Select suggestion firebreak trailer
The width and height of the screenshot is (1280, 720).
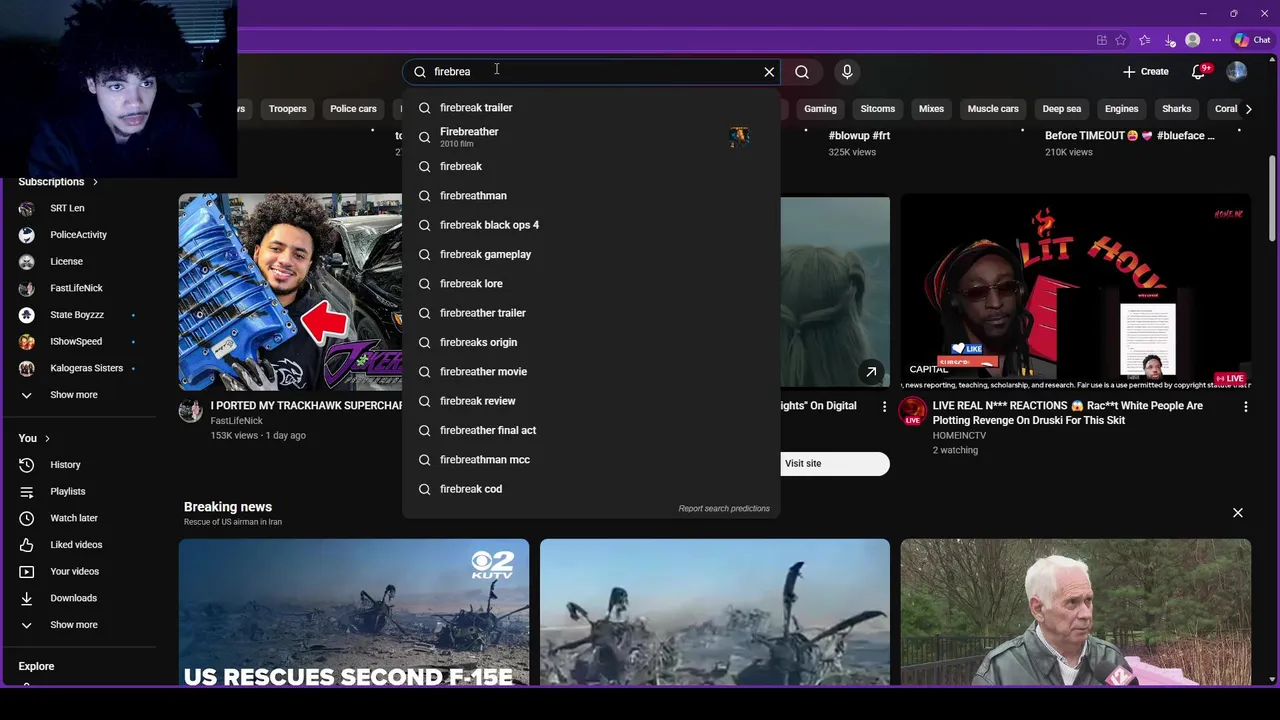point(591,108)
